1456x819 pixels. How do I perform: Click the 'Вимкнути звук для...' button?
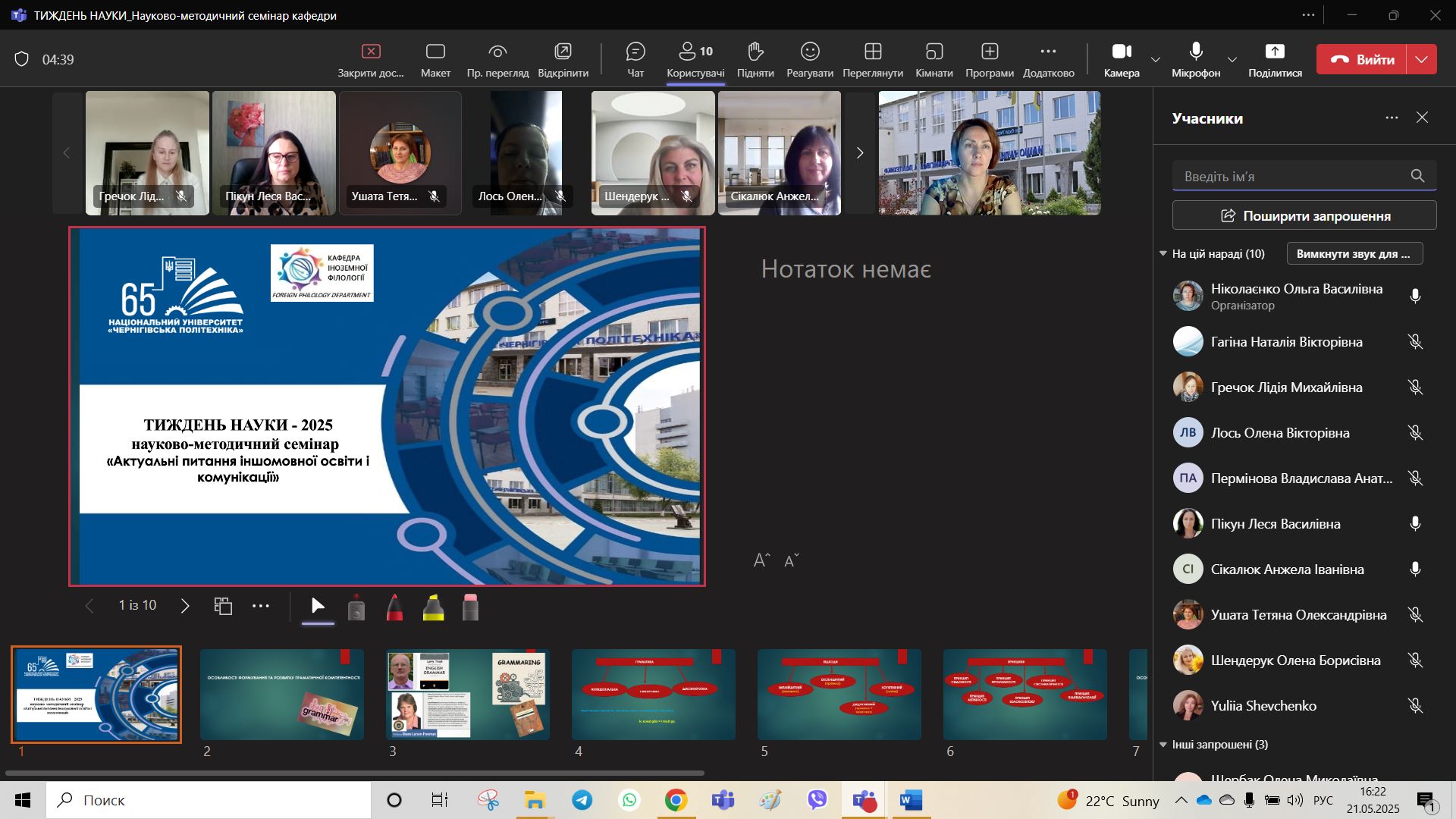(x=1354, y=254)
